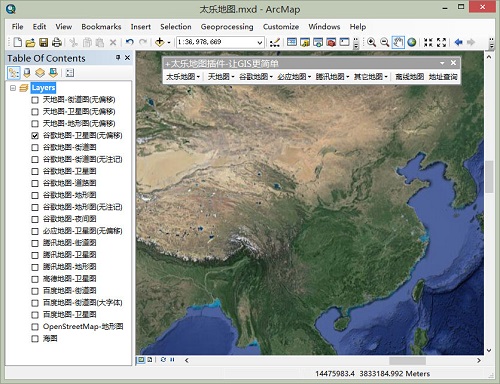500x384 pixels.
Task: Click the Undo arrow icon
Action: [129, 42]
